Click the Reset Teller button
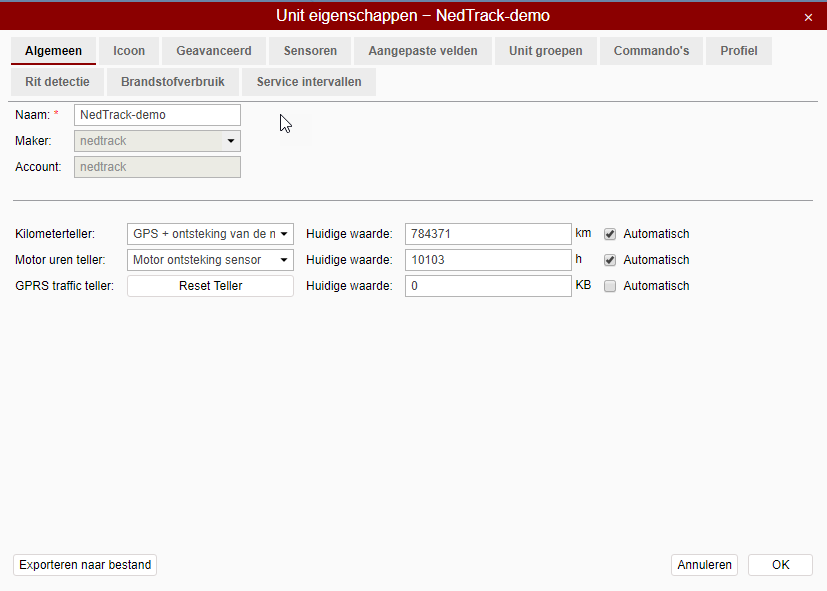The height and width of the screenshot is (591, 827). pos(210,286)
